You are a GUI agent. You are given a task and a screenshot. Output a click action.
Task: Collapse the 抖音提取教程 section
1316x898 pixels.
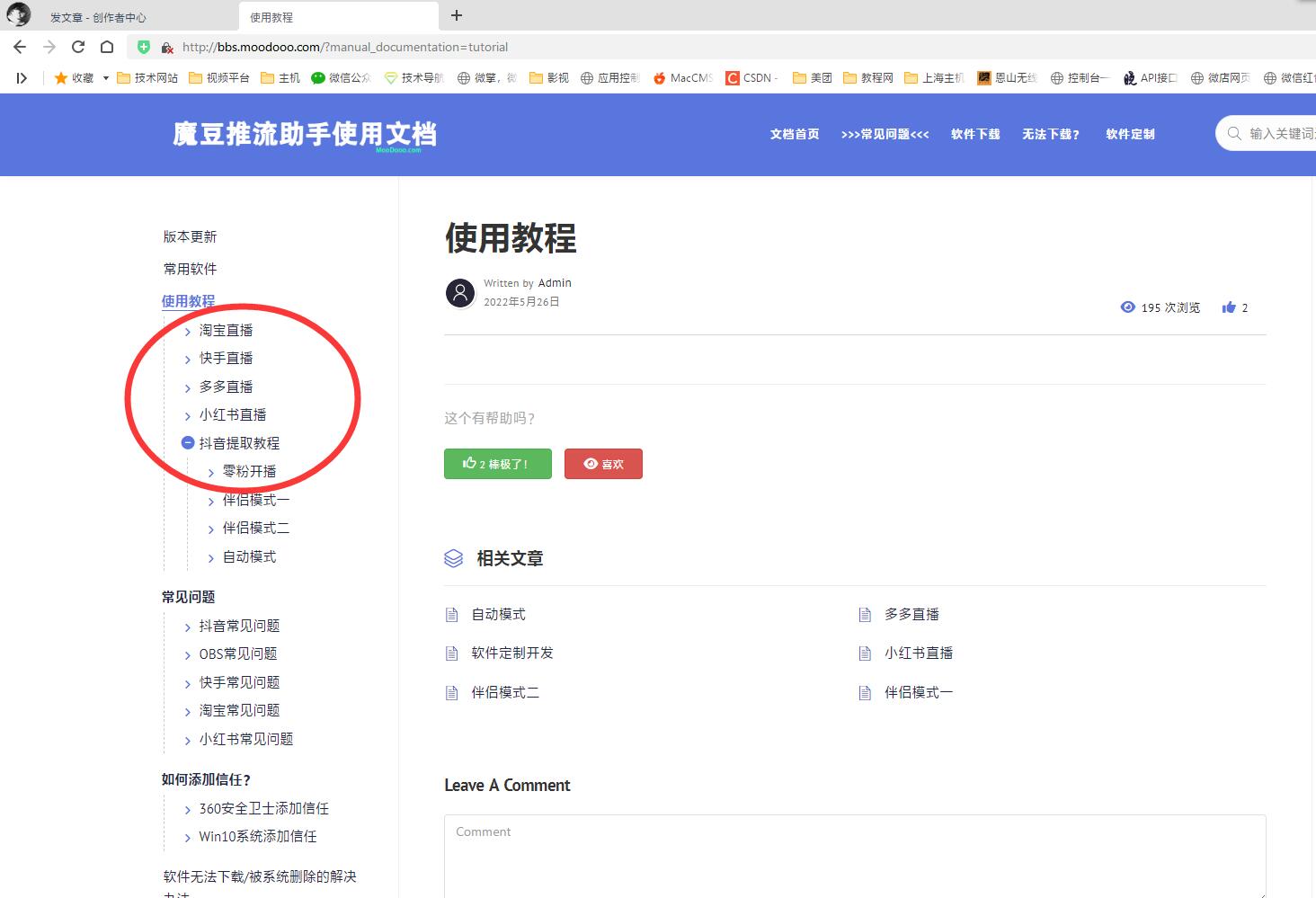click(187, 442)
